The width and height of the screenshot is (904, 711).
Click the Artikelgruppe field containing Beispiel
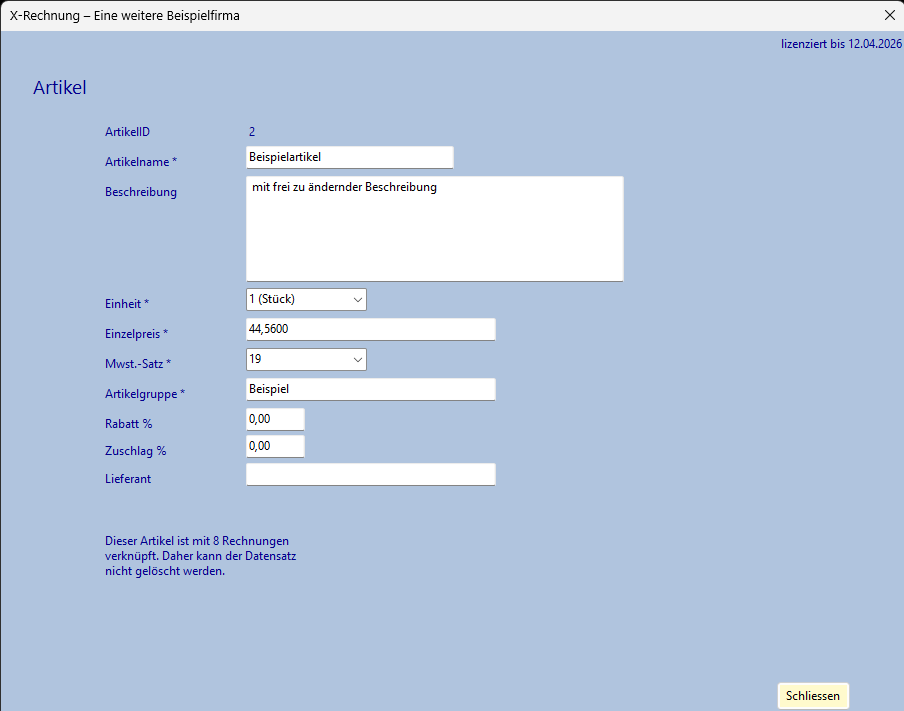click(x=370, y=389)
